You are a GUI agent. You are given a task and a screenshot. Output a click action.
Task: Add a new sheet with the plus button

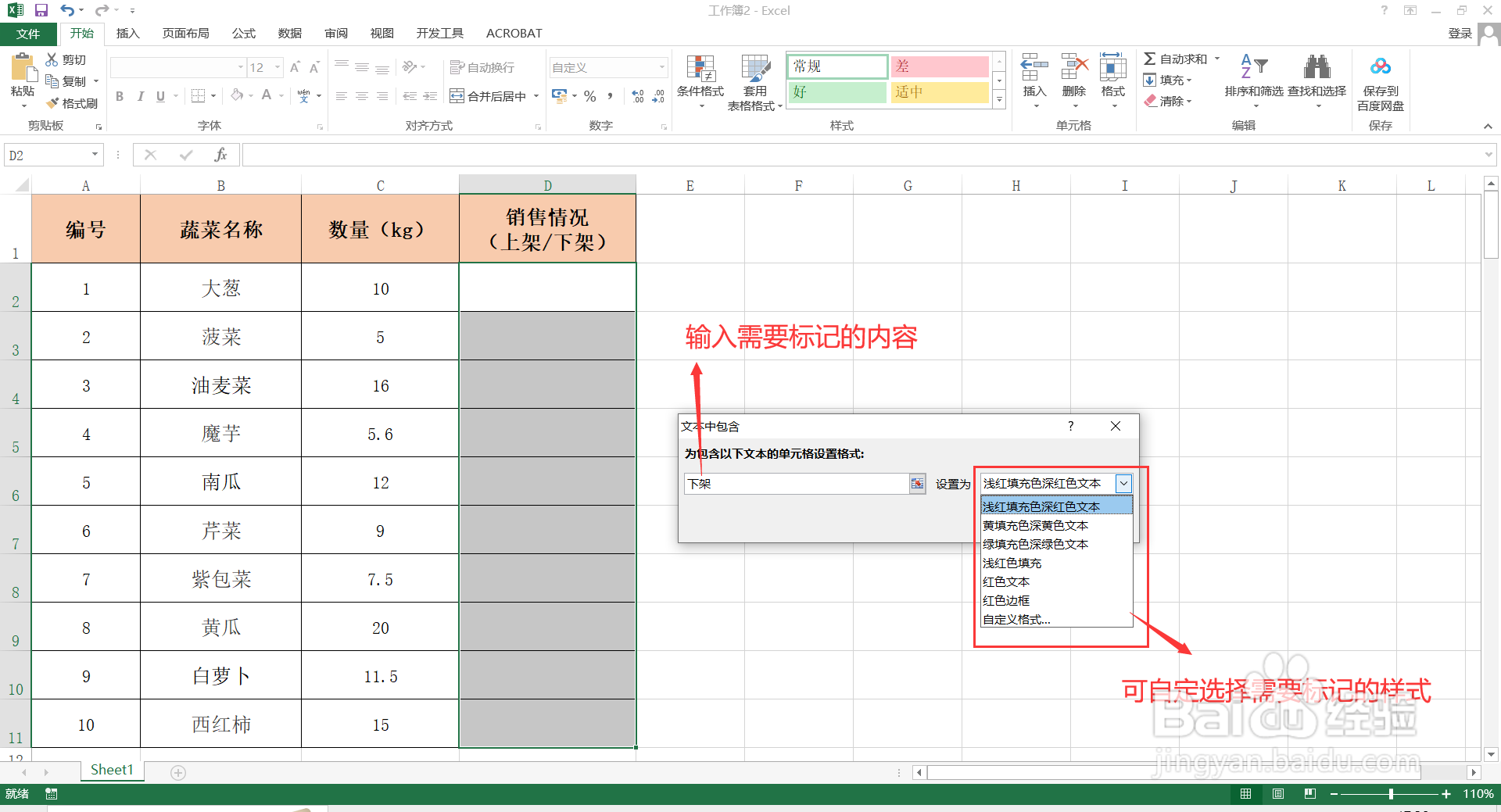click(178, 772)
